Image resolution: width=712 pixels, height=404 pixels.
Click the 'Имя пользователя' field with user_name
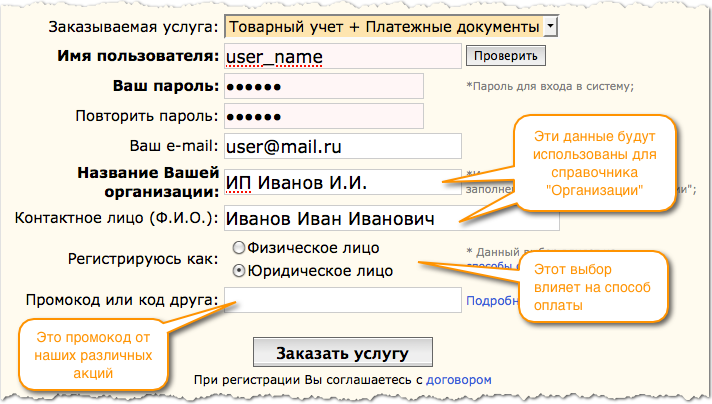tap(342, 56)
